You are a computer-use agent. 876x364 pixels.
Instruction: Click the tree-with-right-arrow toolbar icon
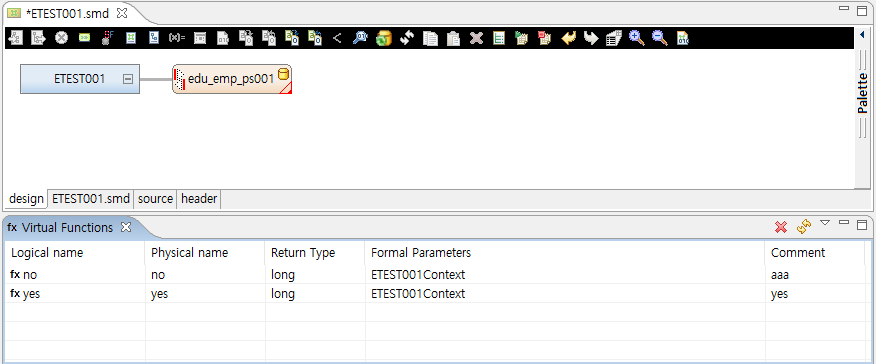tap(38, 38)
